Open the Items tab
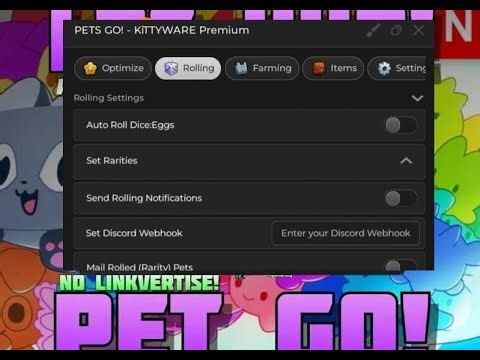480x360 pixels. coord(333,68)
